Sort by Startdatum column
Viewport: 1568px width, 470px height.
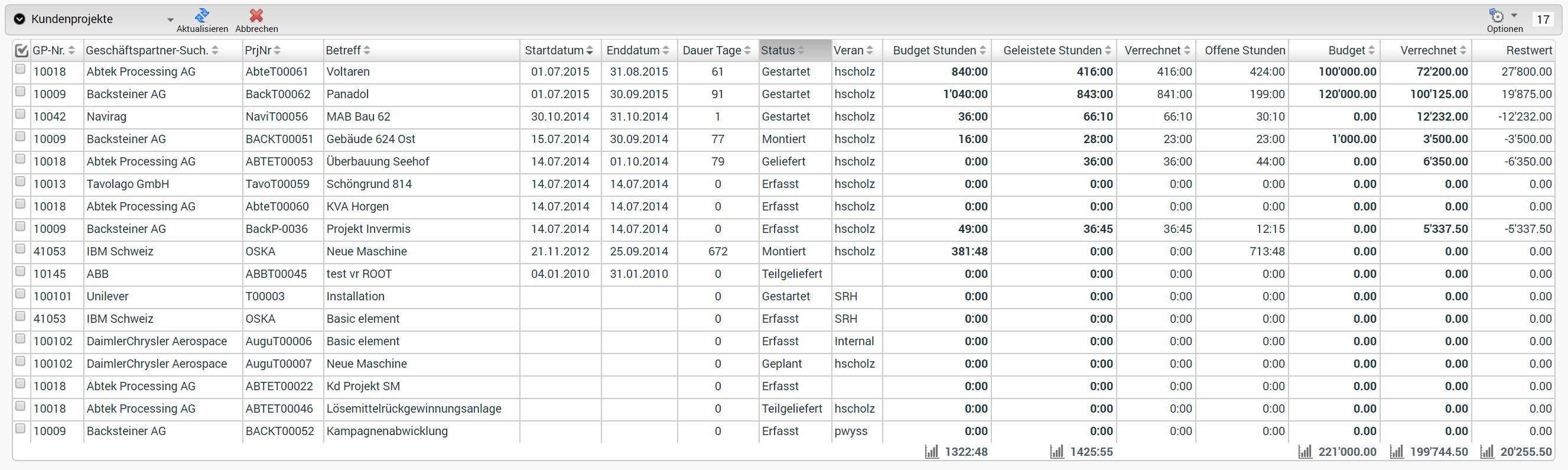589,50
